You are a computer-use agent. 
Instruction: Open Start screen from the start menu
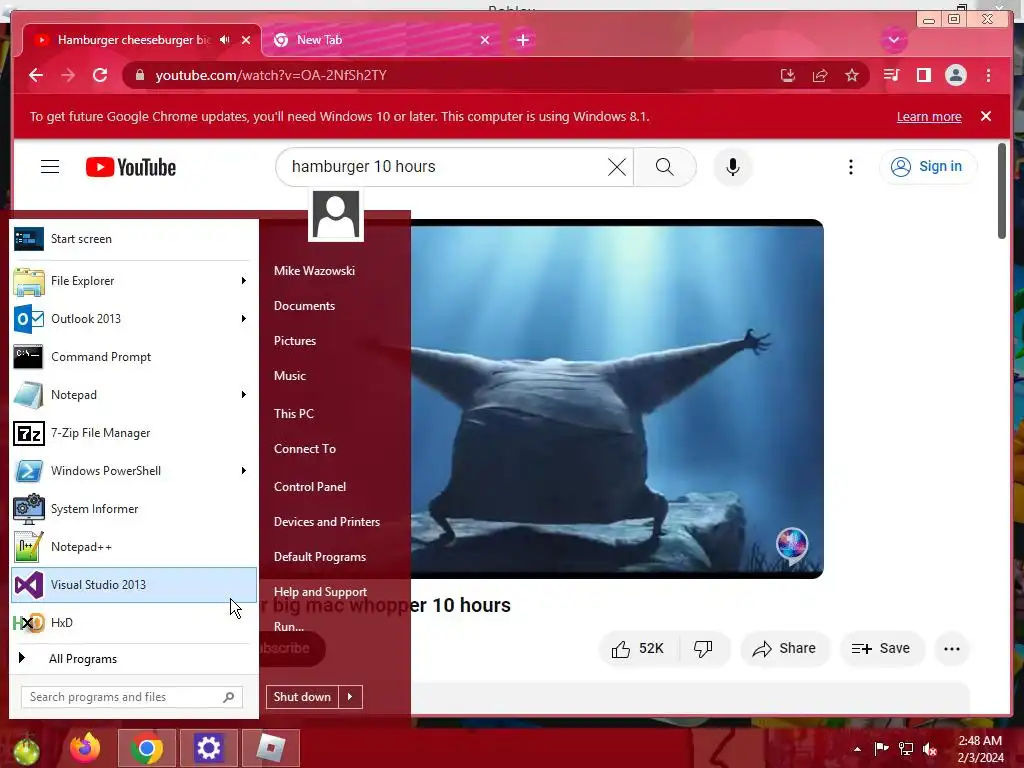[x=133, y=239]
